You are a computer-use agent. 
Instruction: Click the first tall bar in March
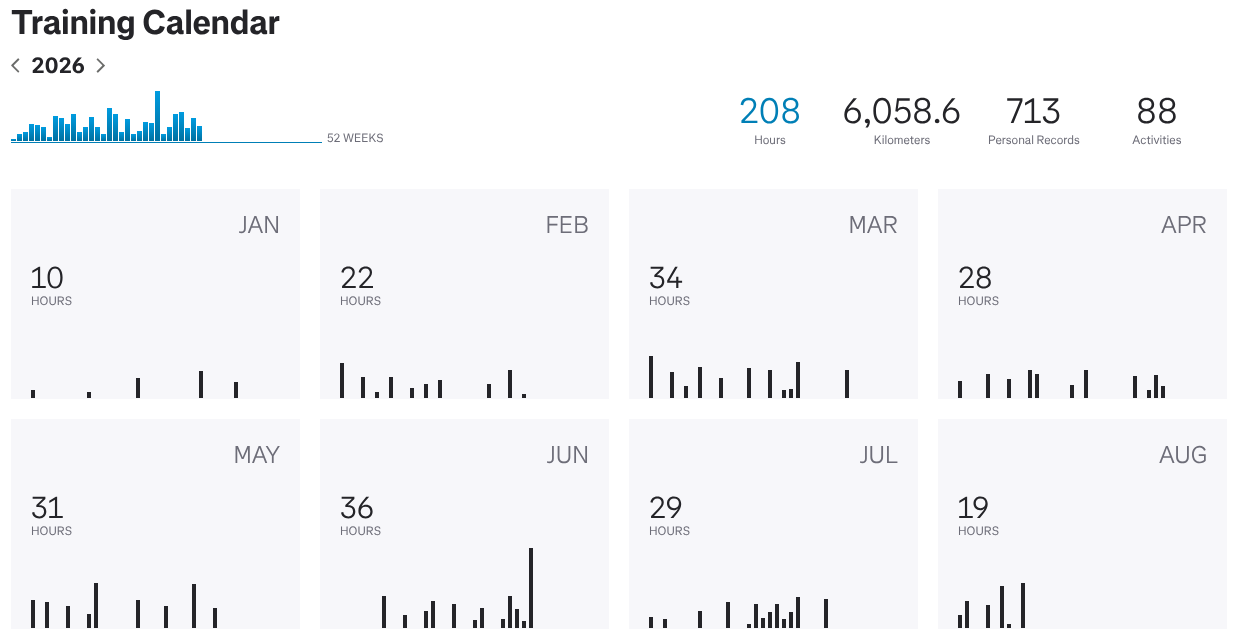pos(651,377)
